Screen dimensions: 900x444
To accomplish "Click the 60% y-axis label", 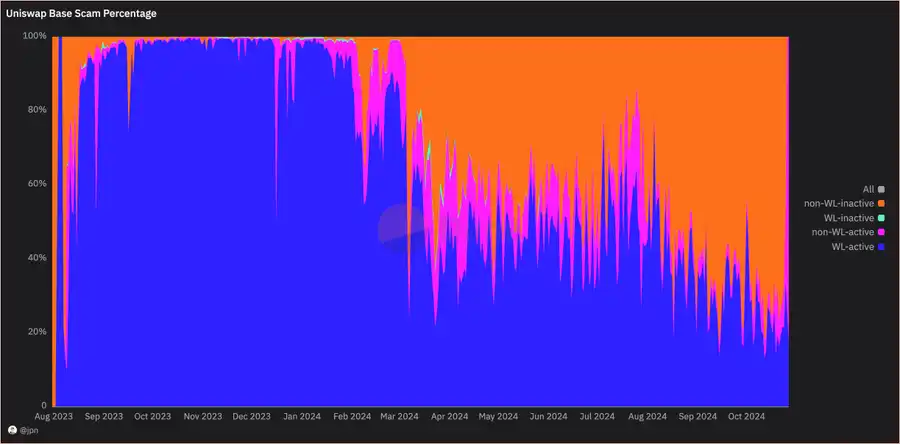I will pyautogui.click(x=36, y=183).
